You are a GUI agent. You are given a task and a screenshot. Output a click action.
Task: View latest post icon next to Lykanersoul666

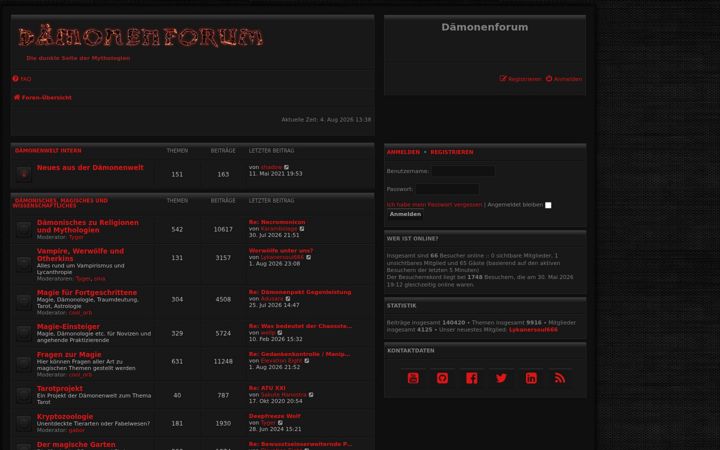(x=309, y=258)
